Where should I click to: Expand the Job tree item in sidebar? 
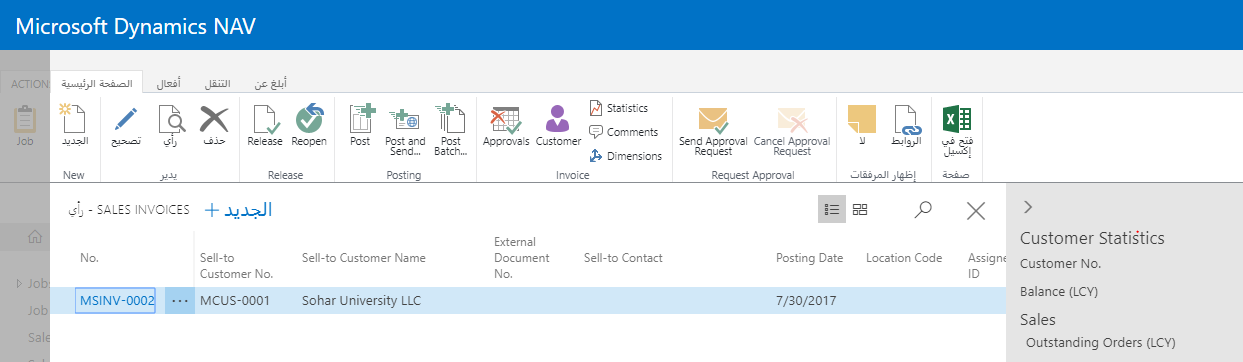tap(20, 284)
